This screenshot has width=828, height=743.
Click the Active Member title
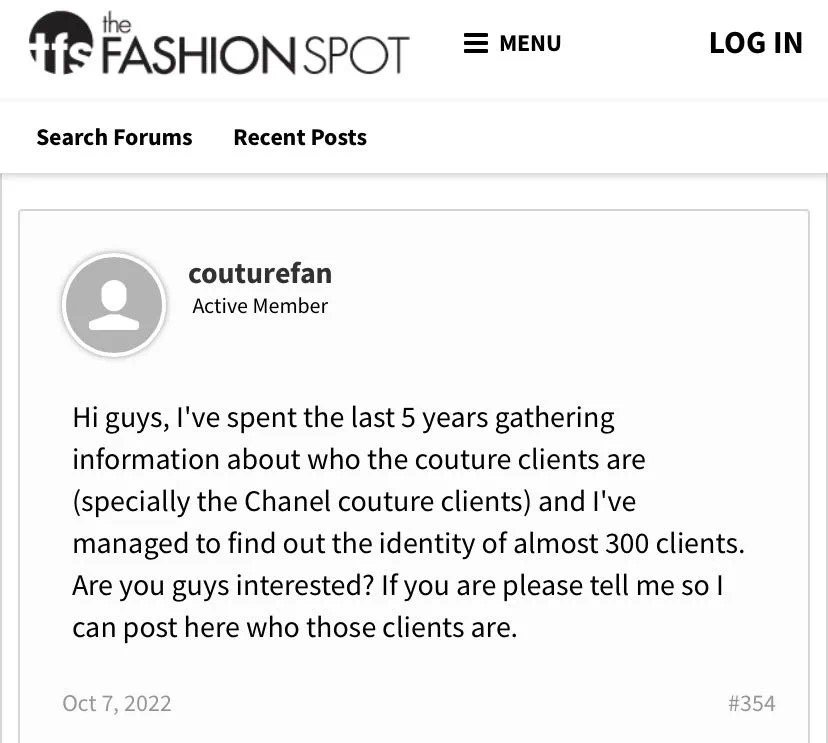tap(260, 306)
